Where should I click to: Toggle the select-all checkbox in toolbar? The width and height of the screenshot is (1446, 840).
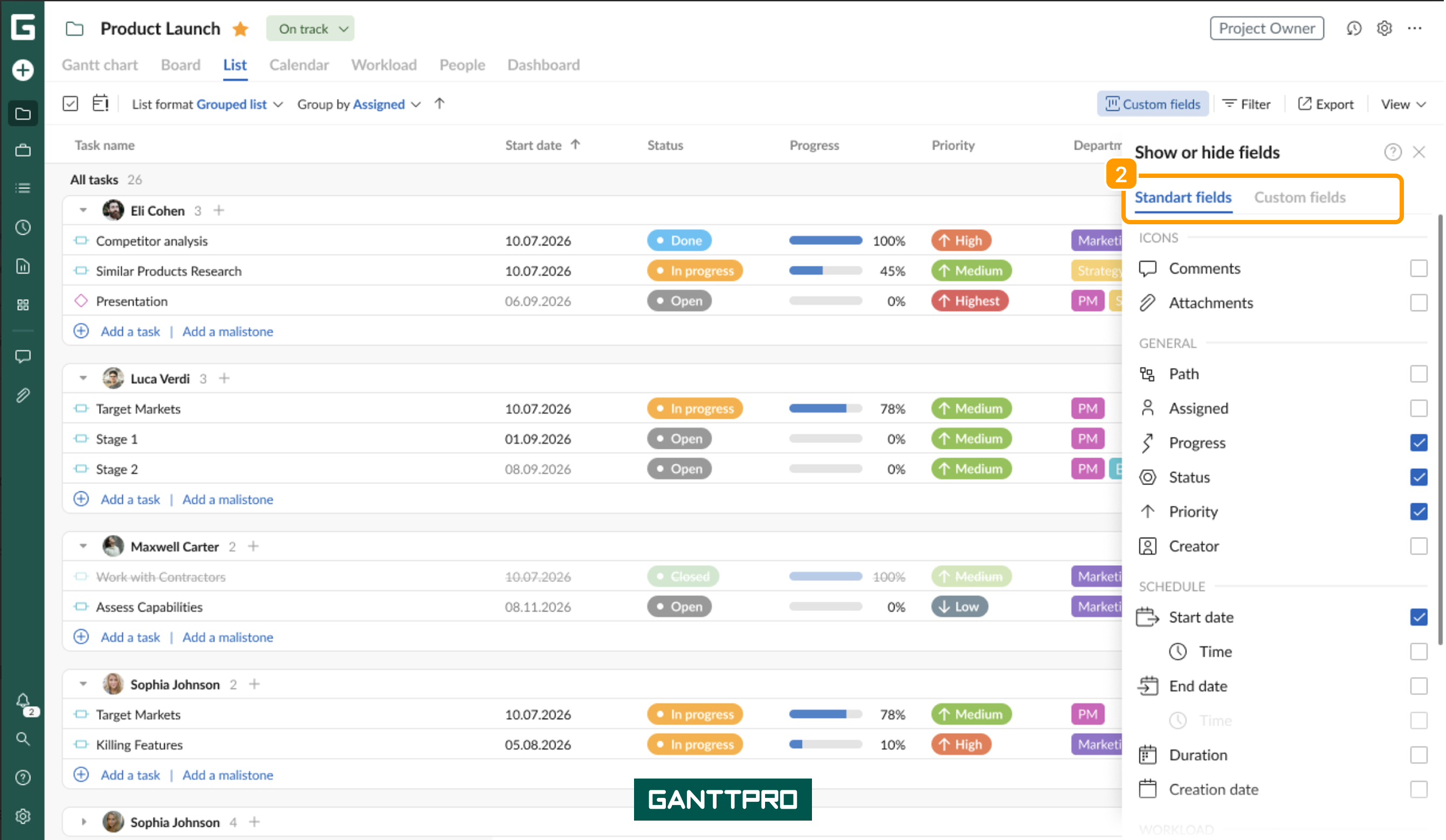(x=70, y=104)
